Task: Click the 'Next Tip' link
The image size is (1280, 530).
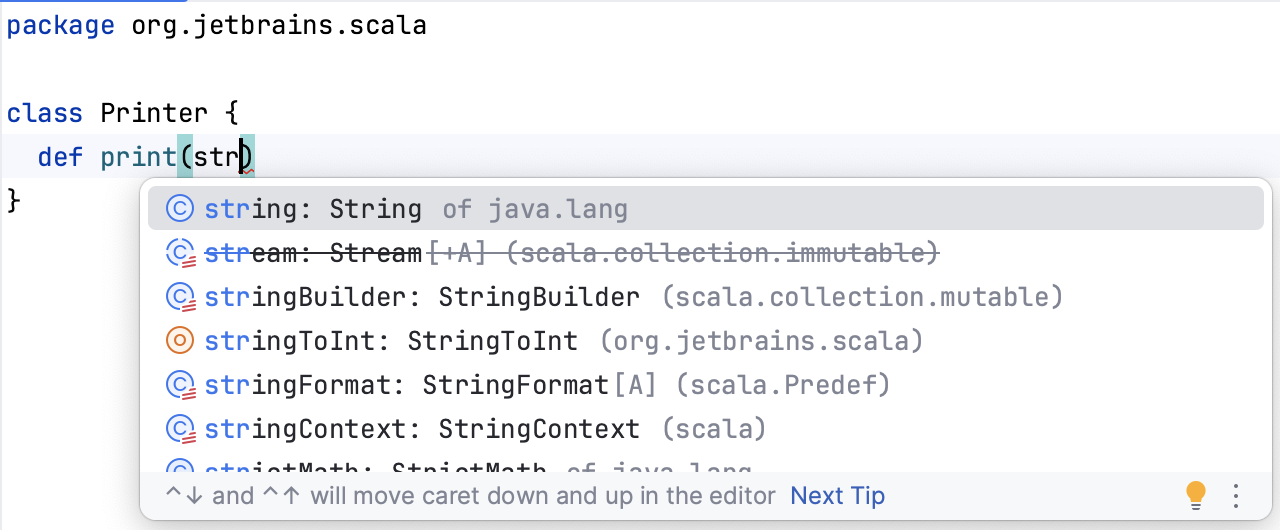Action: 837,496
